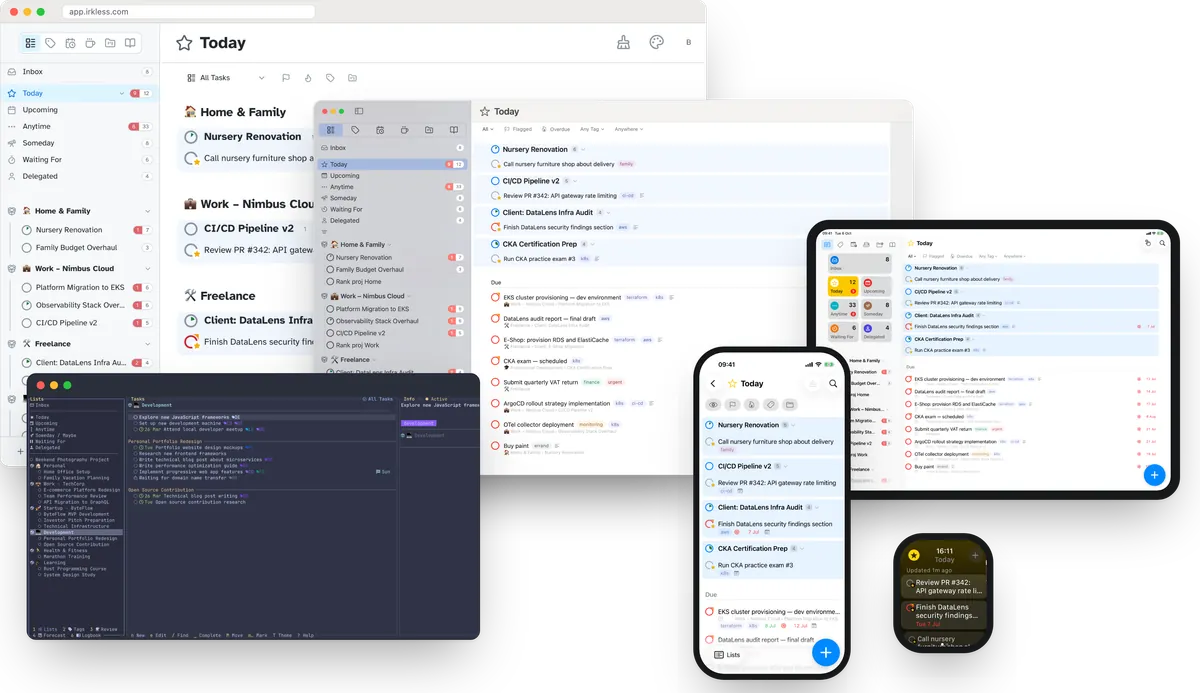Toggle the sidebar panel icon in Mac window
Image resolution: width=1200 pixels, height=693 pixels.
(359, 111)
